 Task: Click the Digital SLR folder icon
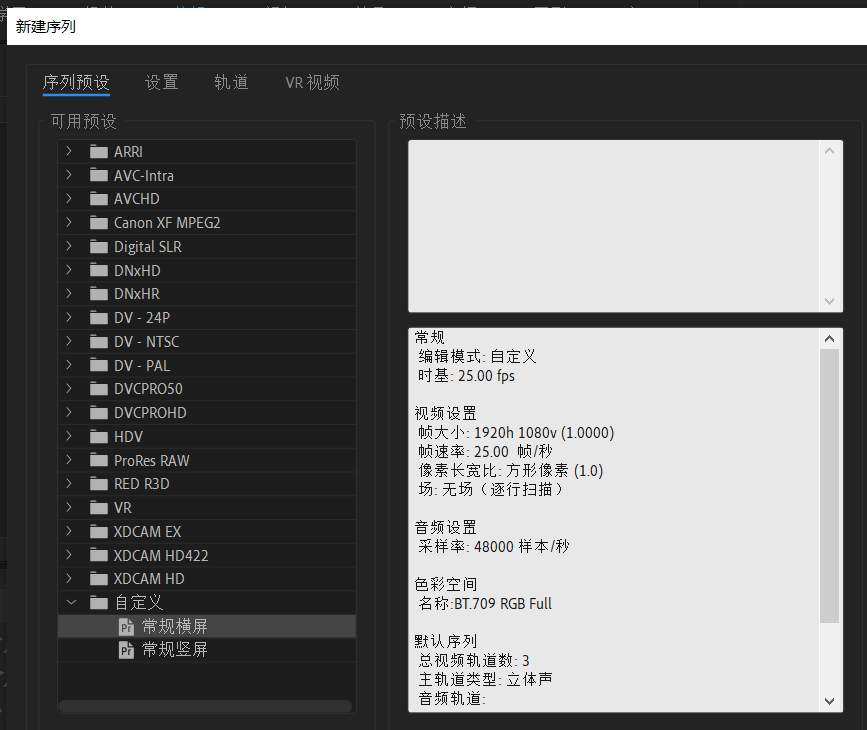98,247
